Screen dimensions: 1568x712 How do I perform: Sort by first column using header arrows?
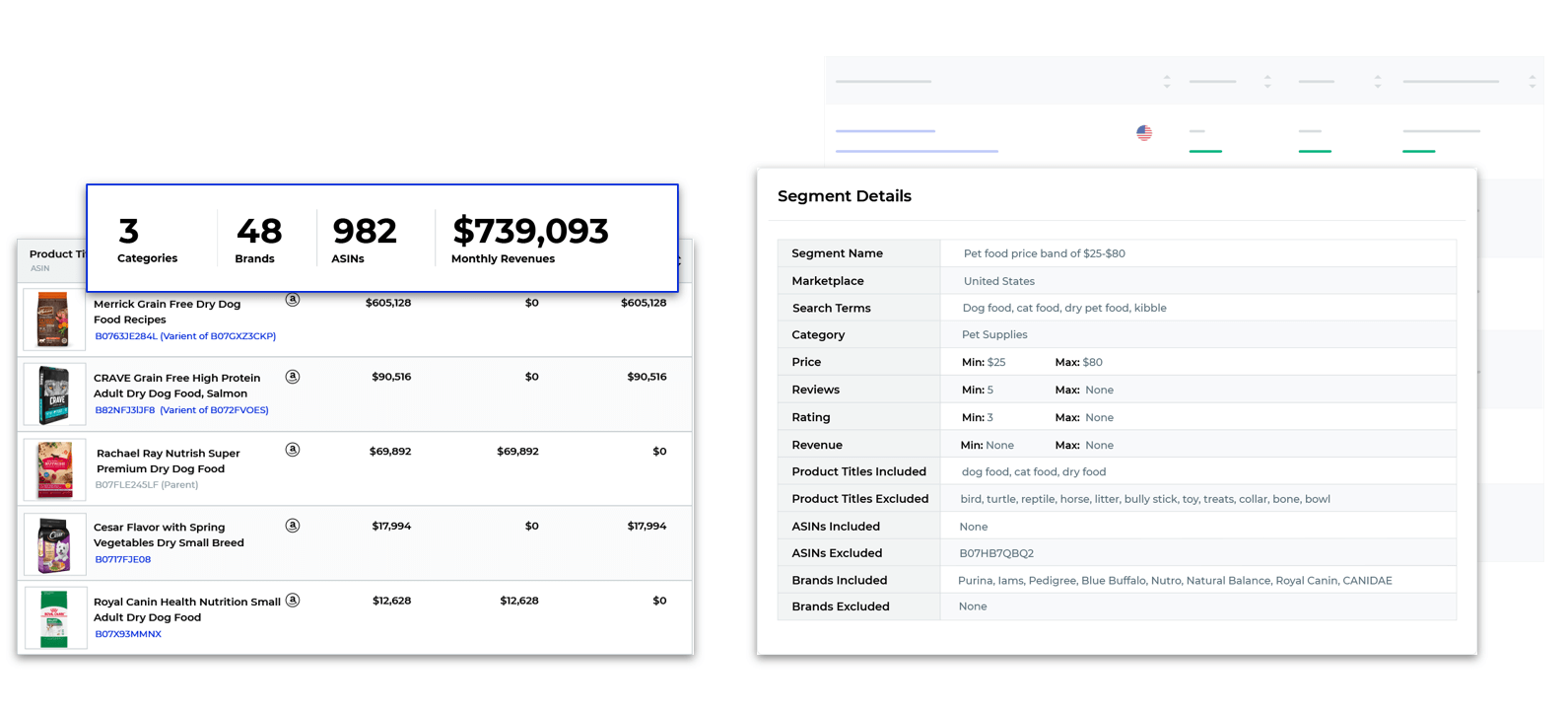(1167, 82)
